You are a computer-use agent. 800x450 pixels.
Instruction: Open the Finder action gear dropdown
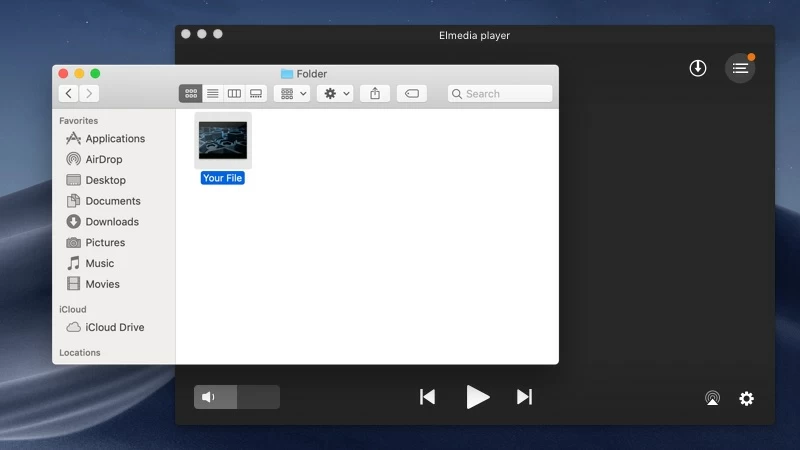click(x=335, y=93)
